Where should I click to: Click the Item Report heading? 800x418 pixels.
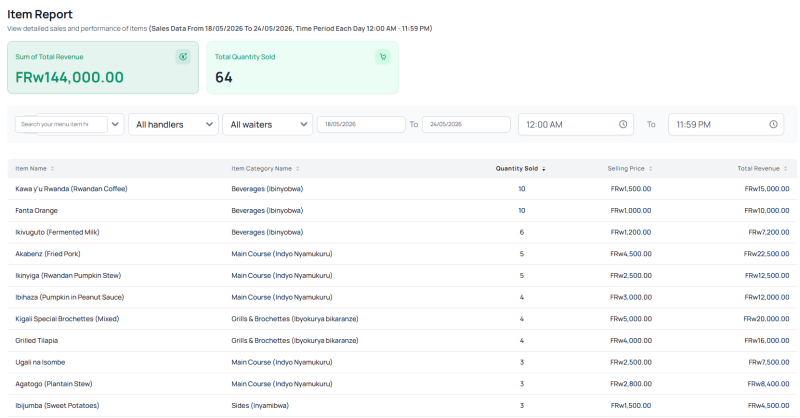click(40, 14)
